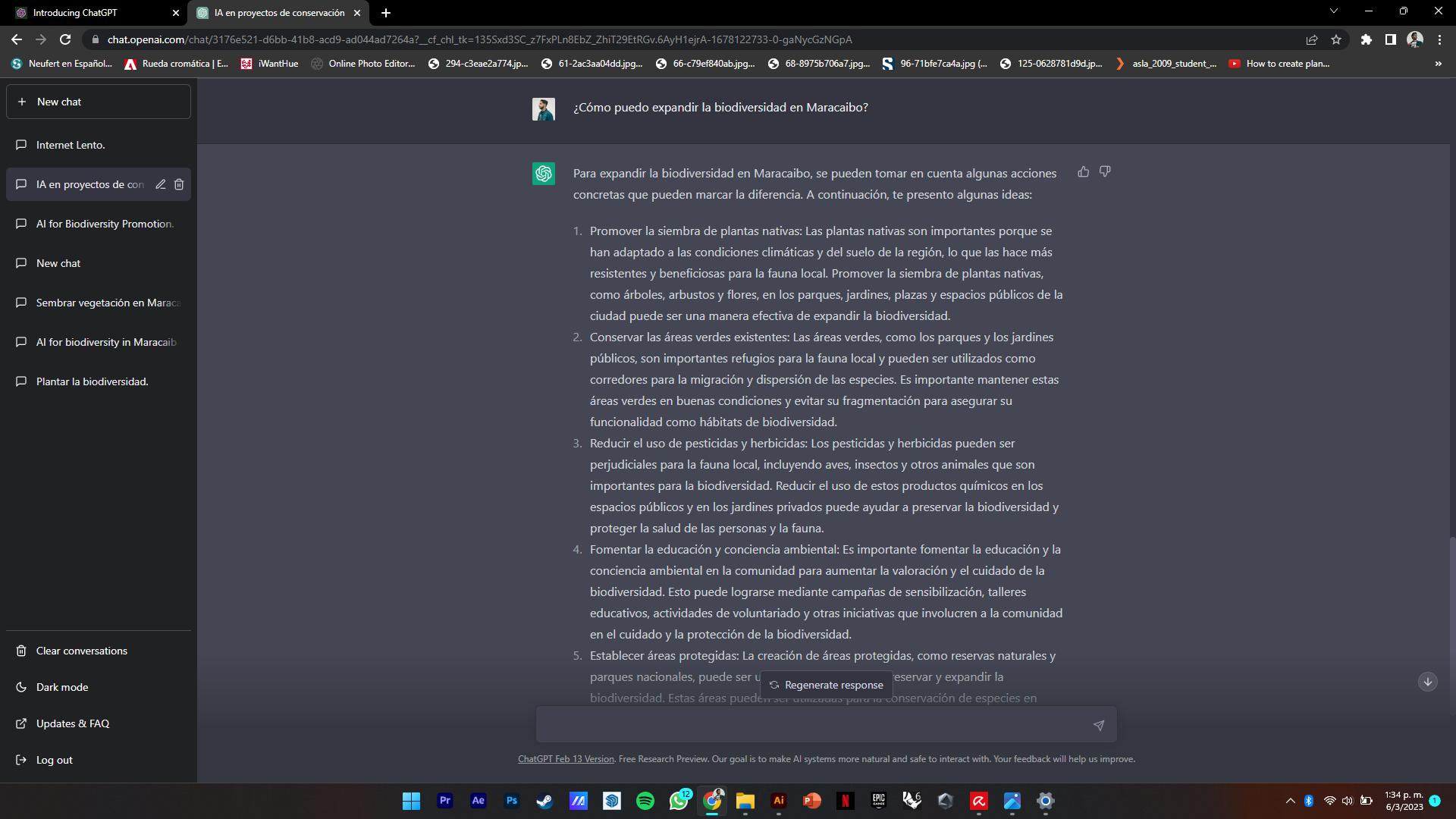Screen dimensions: 1456x819
Task: Open Netflix from the taskbar
Action: coord(846,801)
